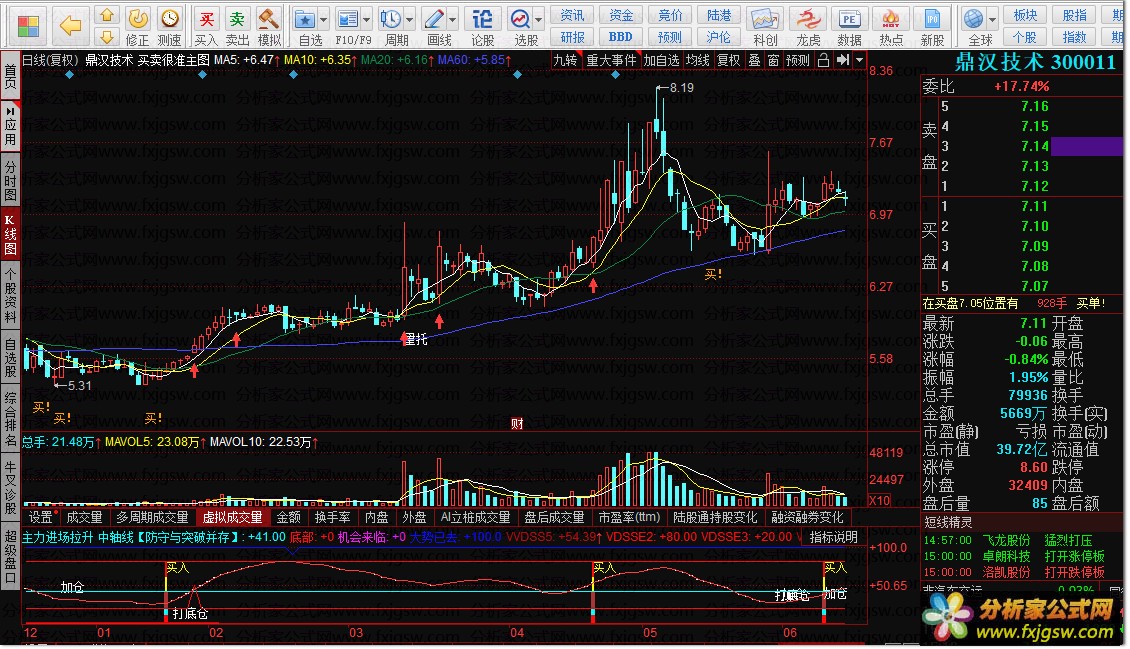Select the AI立桩成交量 tab
This screenshot has width=1130, height=649.
click(475, 517)
